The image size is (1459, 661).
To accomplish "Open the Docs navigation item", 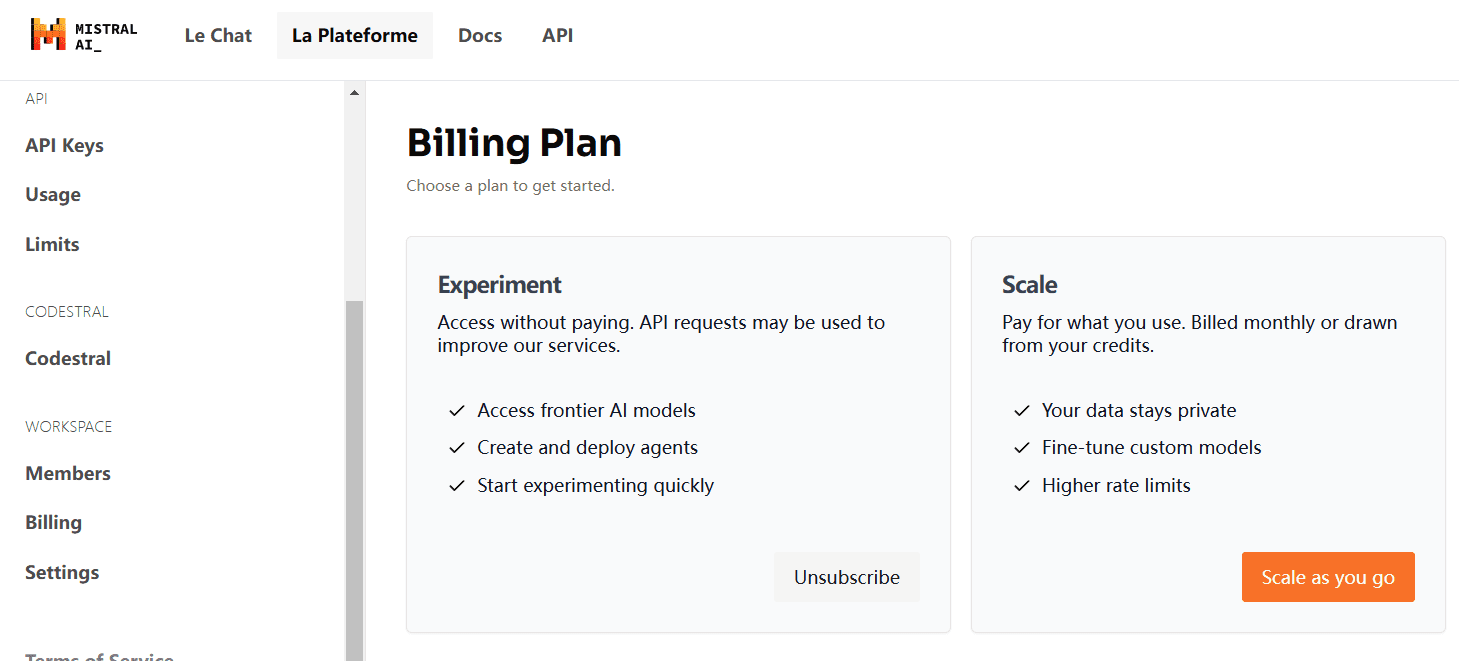I will tap(480, 36).
